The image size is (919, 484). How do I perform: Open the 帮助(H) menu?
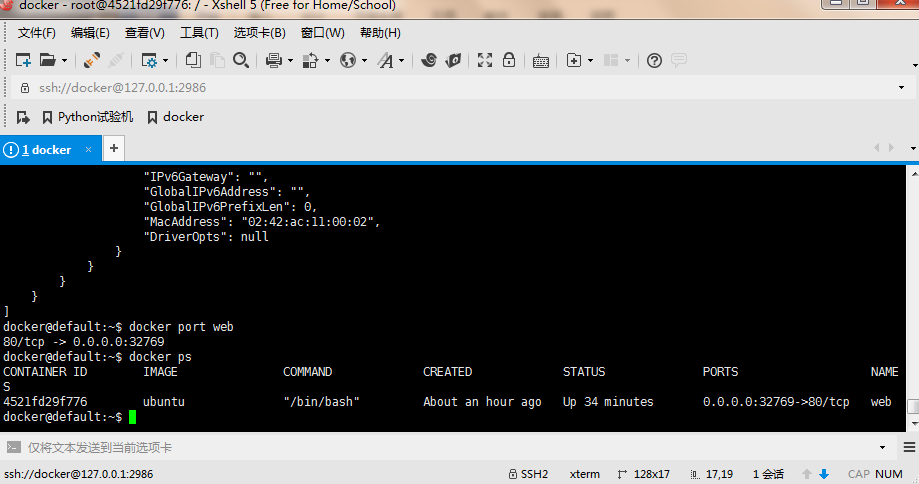[x=380, y=33]
